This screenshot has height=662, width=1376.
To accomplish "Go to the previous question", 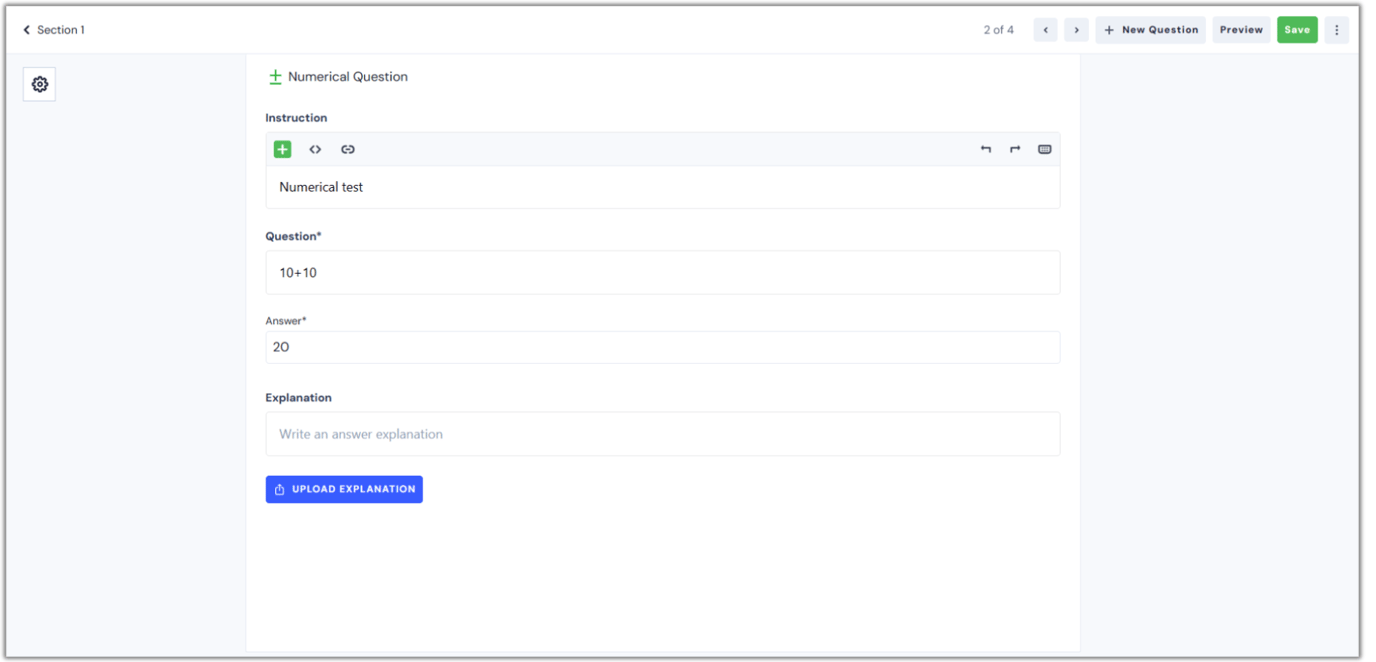I will (x=1045, y=30).
